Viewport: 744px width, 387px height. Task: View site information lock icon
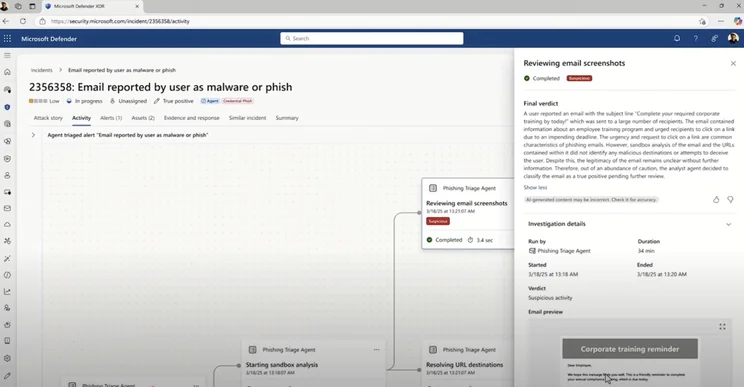[42, 21]
